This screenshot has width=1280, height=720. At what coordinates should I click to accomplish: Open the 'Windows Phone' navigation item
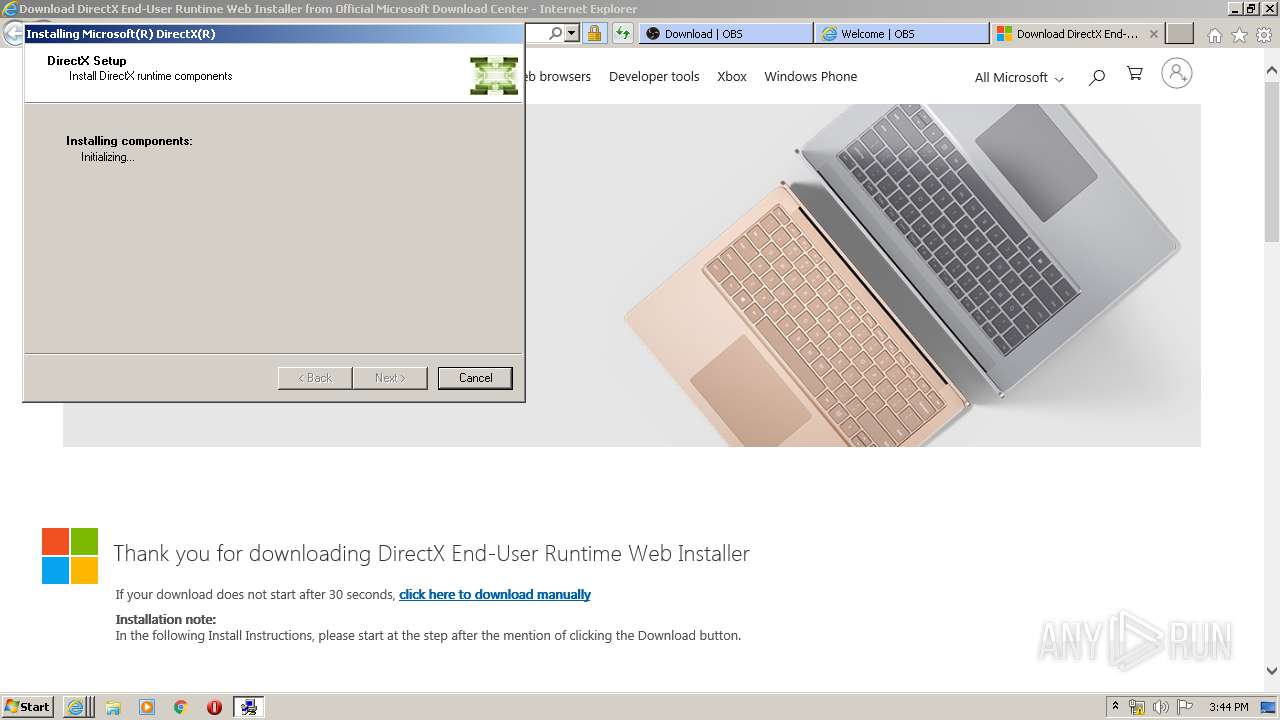click(811, 76)
